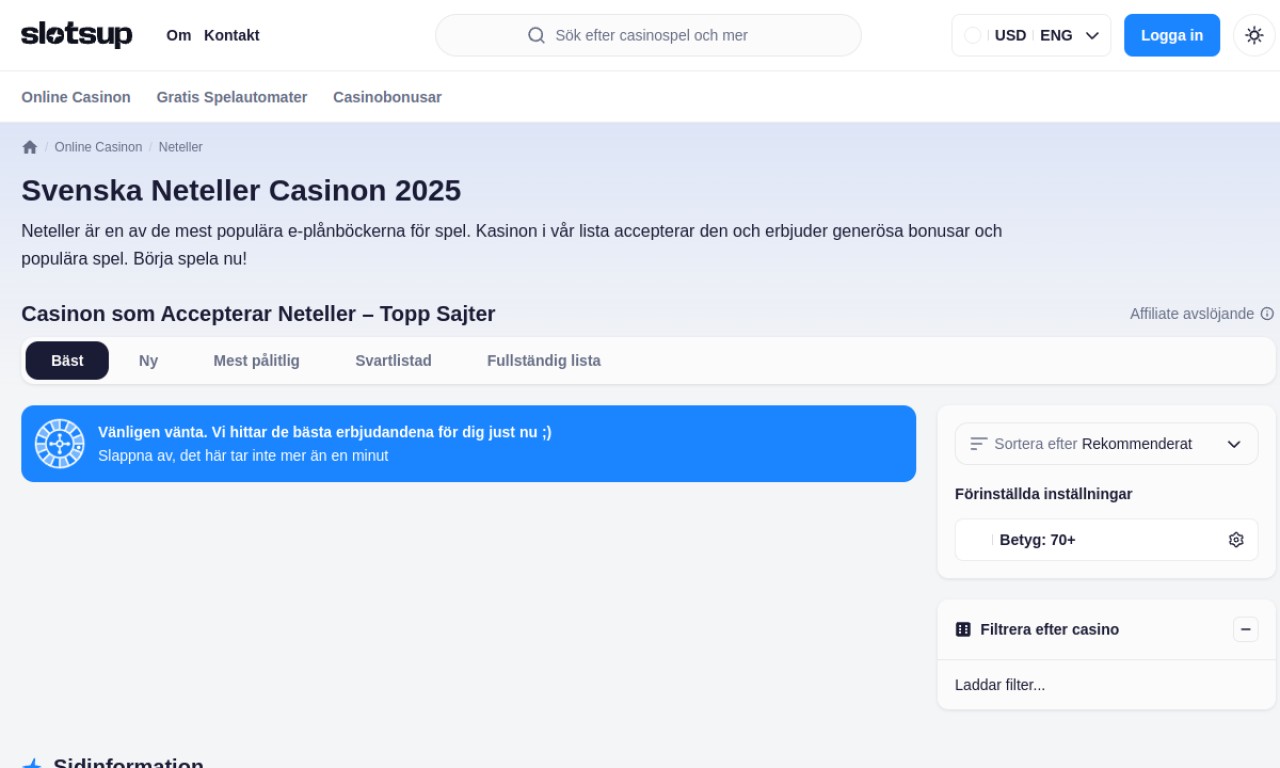The width and height of the screenshot is (1280, 768).
Task: Toggle the light/dark theme sun icon
Action: [1254, 35]
